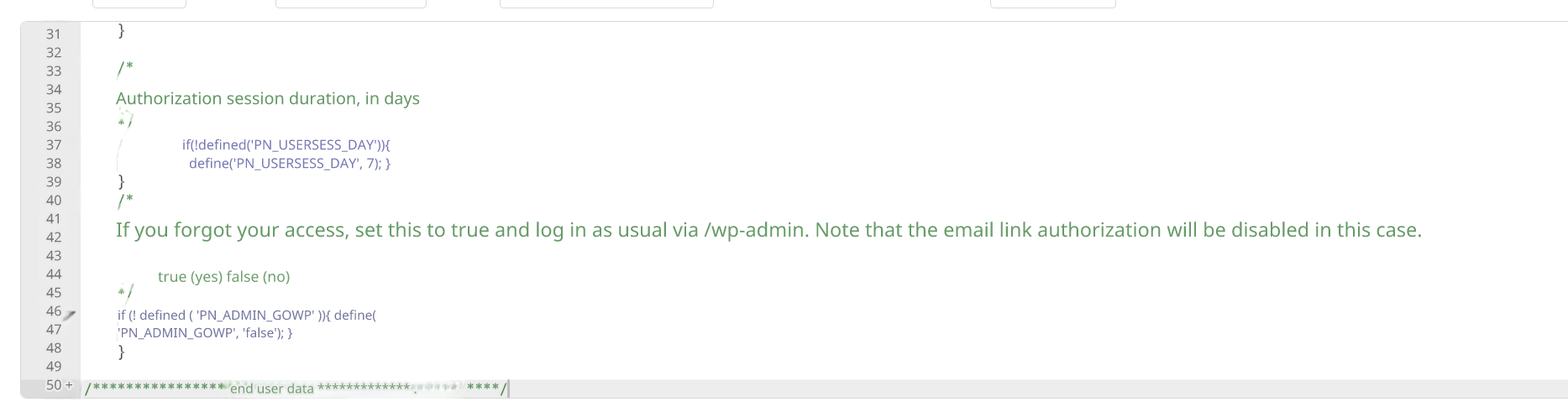
Task: Click the 'end user data' comment line
Action: [x=271, y=389]
